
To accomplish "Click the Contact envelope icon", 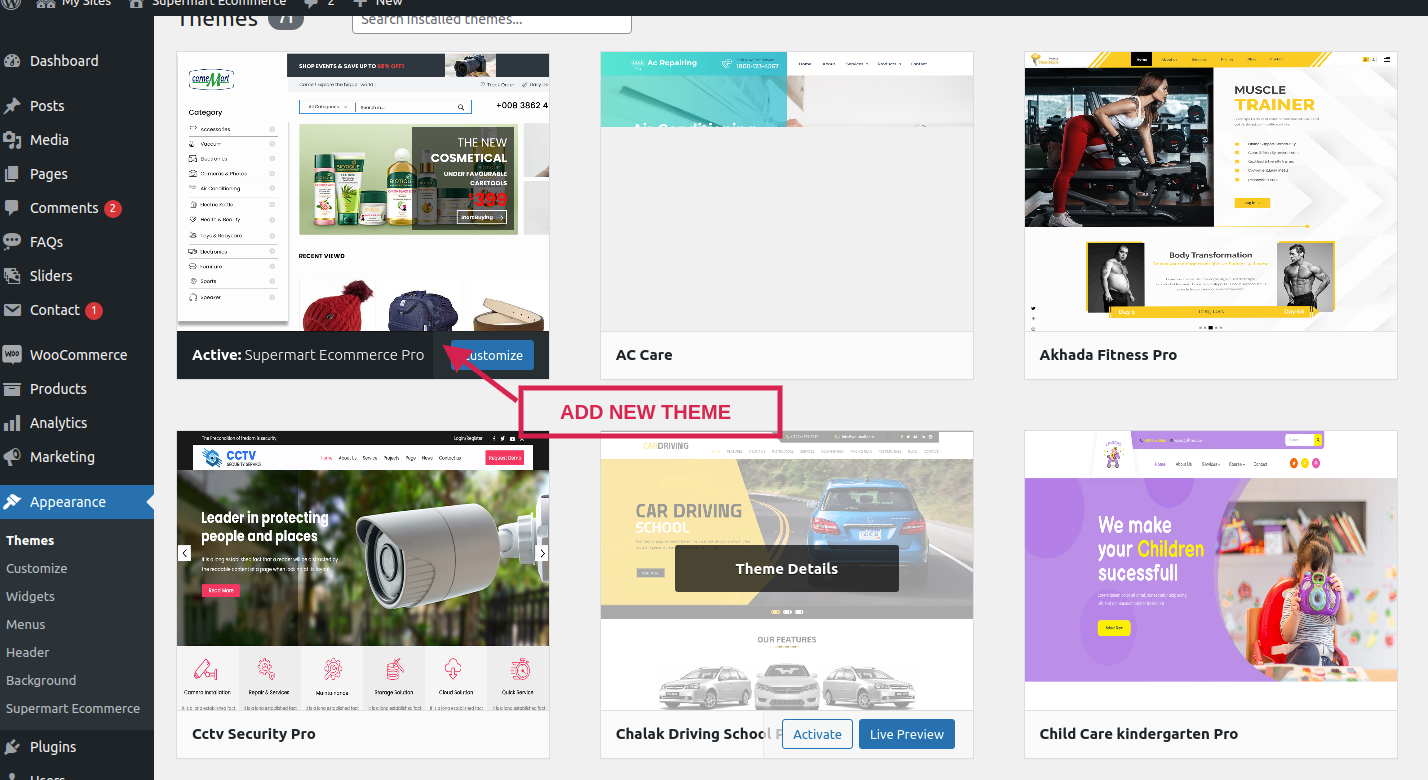I will coord(12,310).
